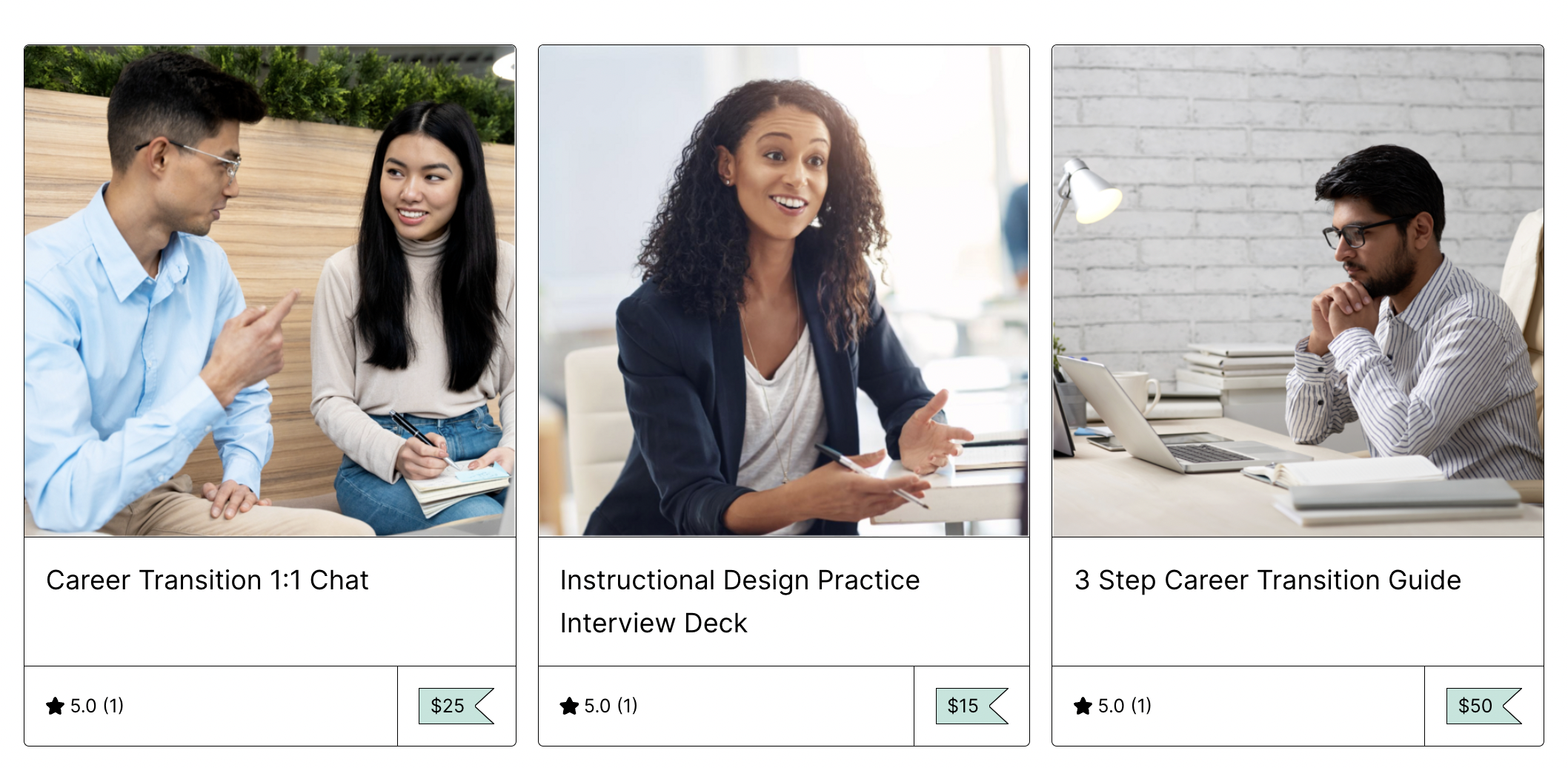This screenshot has height=768, width=1568.
Task: Click the laptop in third card photo
Action: pos(1156,423)
